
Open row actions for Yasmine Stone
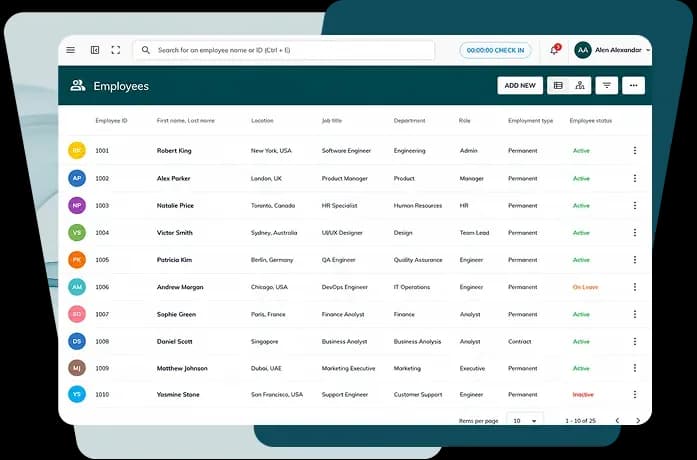point(635,394)
